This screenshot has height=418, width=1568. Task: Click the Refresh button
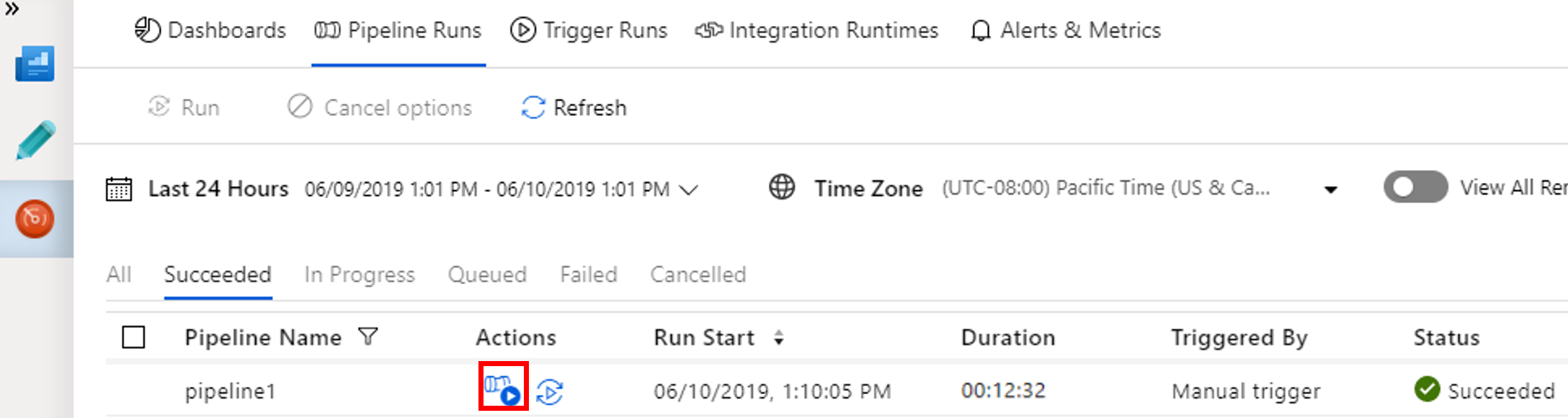(x=573, y=107)
